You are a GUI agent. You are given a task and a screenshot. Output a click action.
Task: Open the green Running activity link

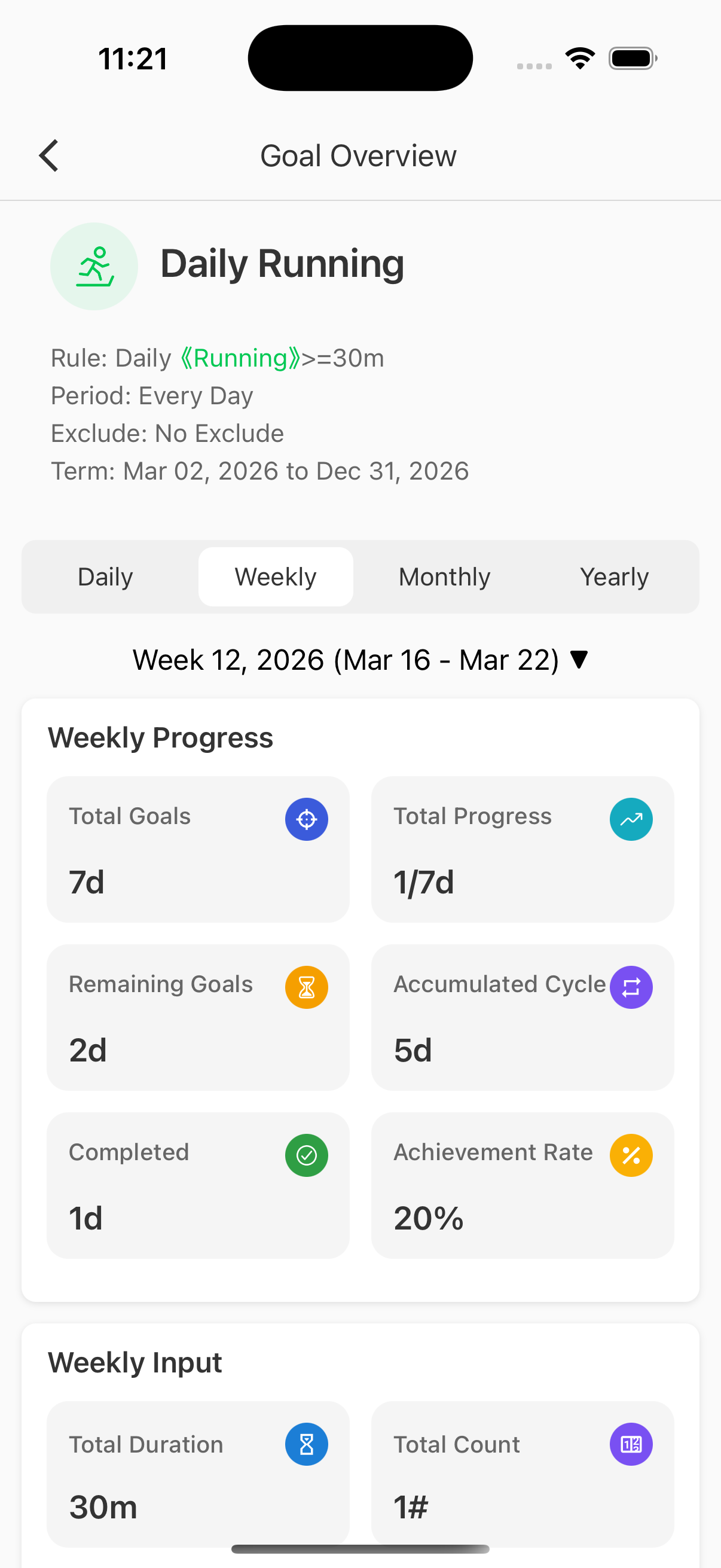click(240, 359)
